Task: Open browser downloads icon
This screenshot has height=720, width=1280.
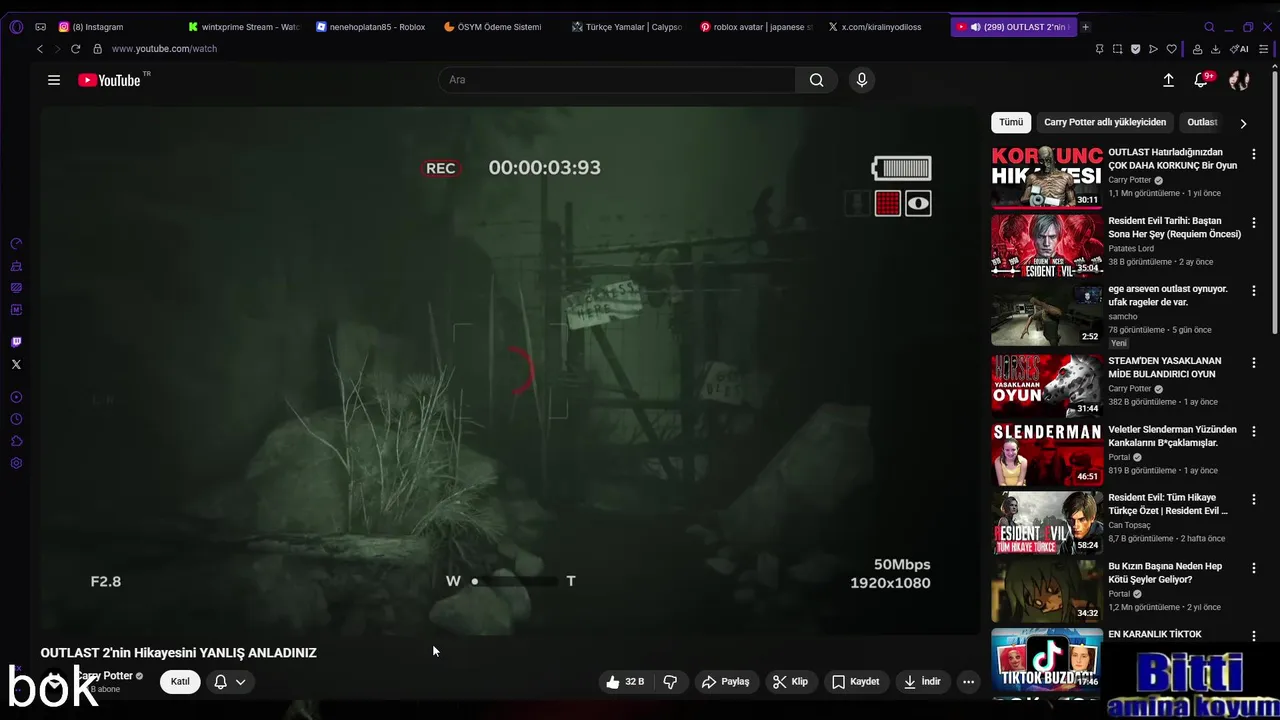Action: 1215,49
